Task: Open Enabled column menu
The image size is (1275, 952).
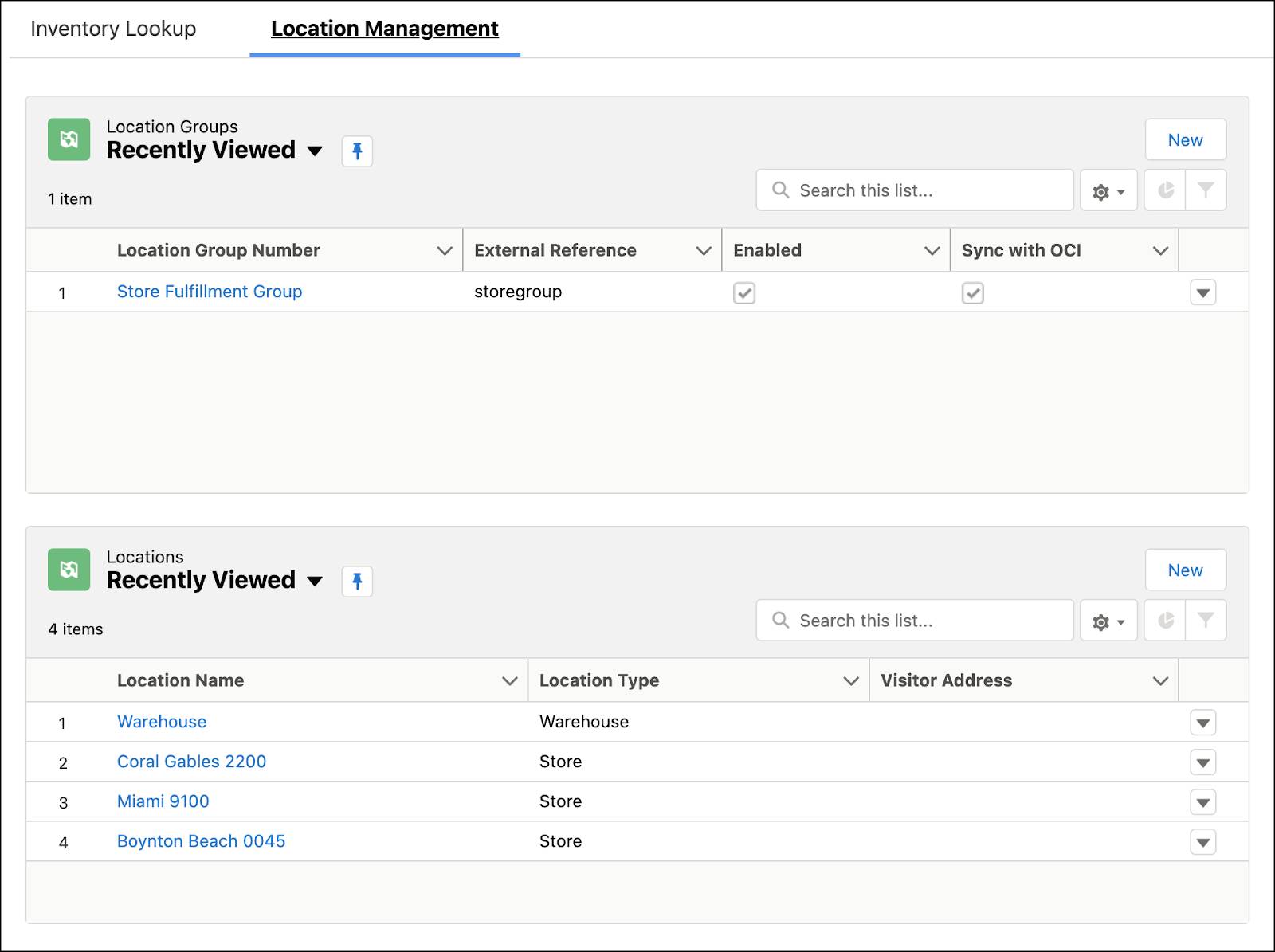Action: [932, 251]
